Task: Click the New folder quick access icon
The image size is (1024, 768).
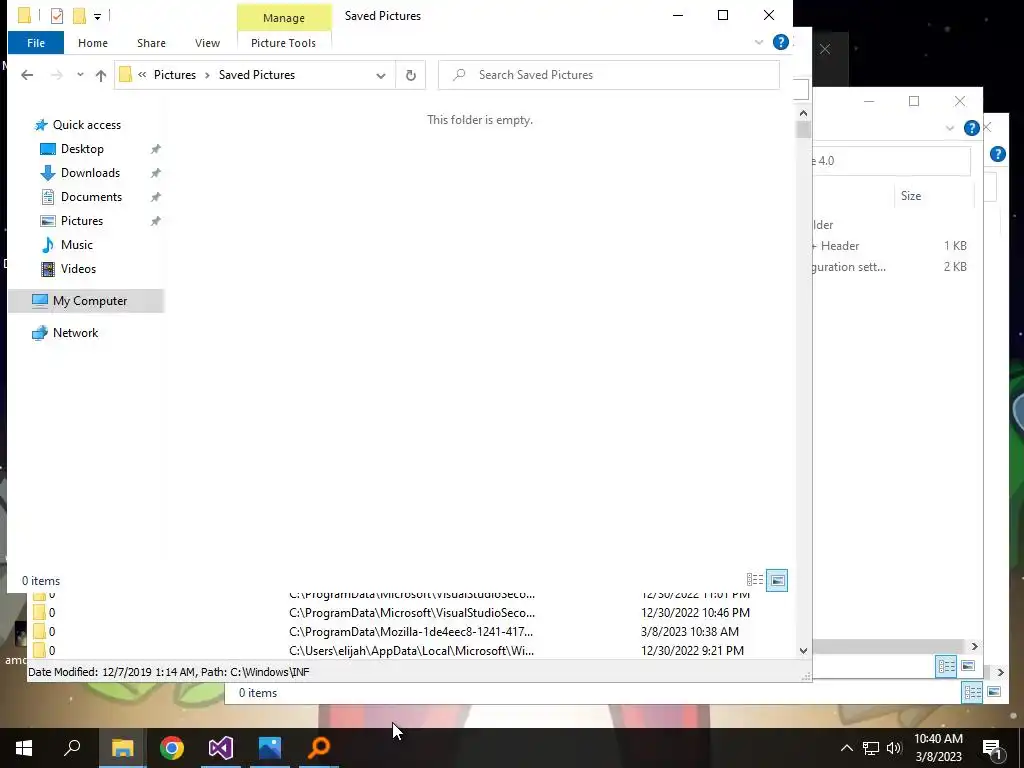Action: coord(79,16)
